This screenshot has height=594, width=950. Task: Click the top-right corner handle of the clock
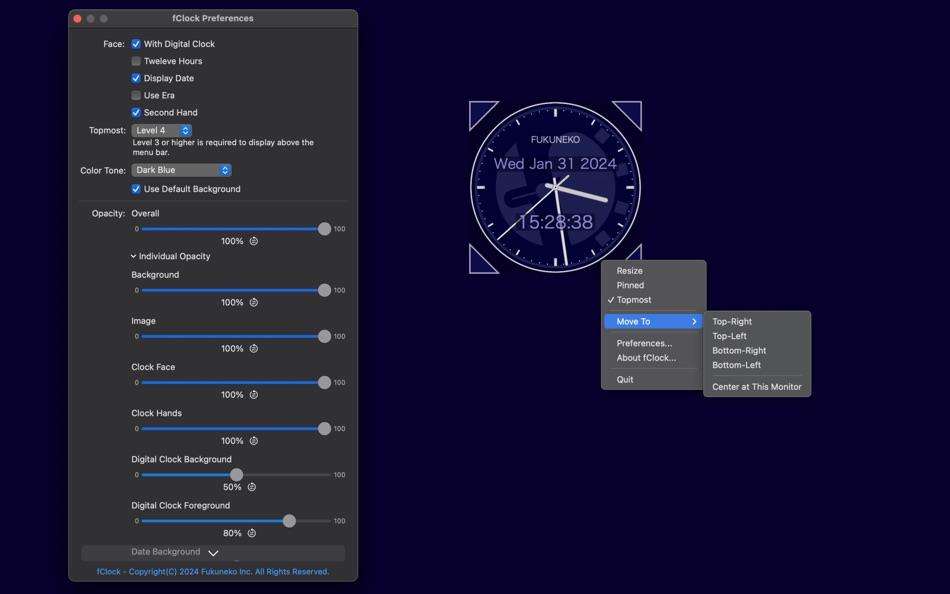tap(630, 113)
